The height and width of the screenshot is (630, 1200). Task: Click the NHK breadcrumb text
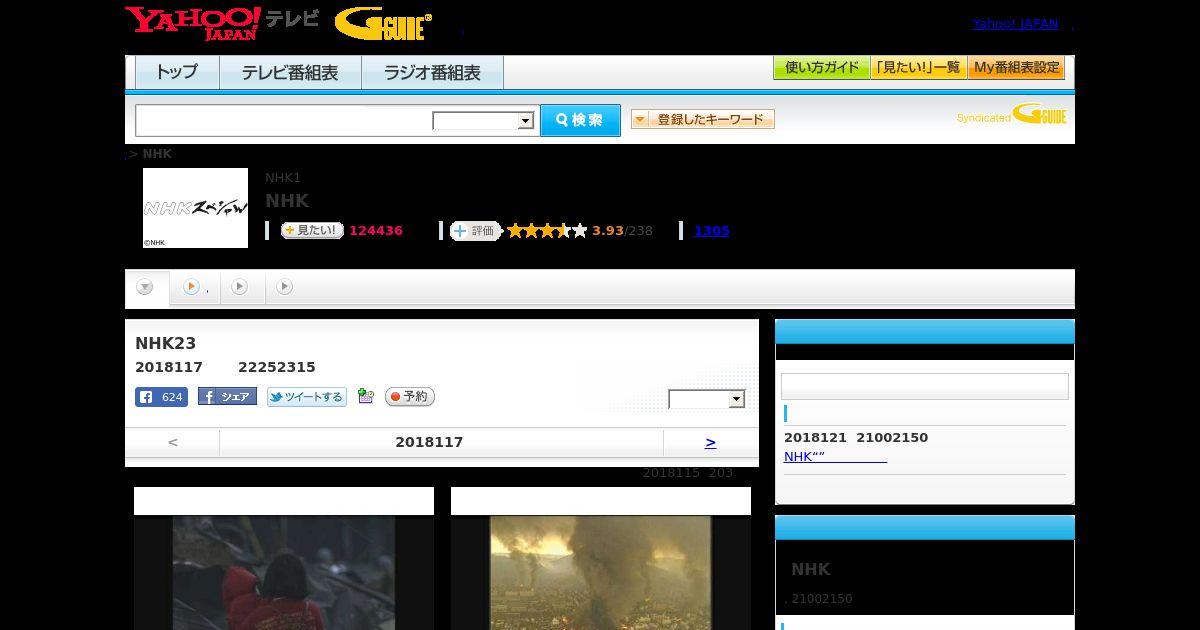157,154
